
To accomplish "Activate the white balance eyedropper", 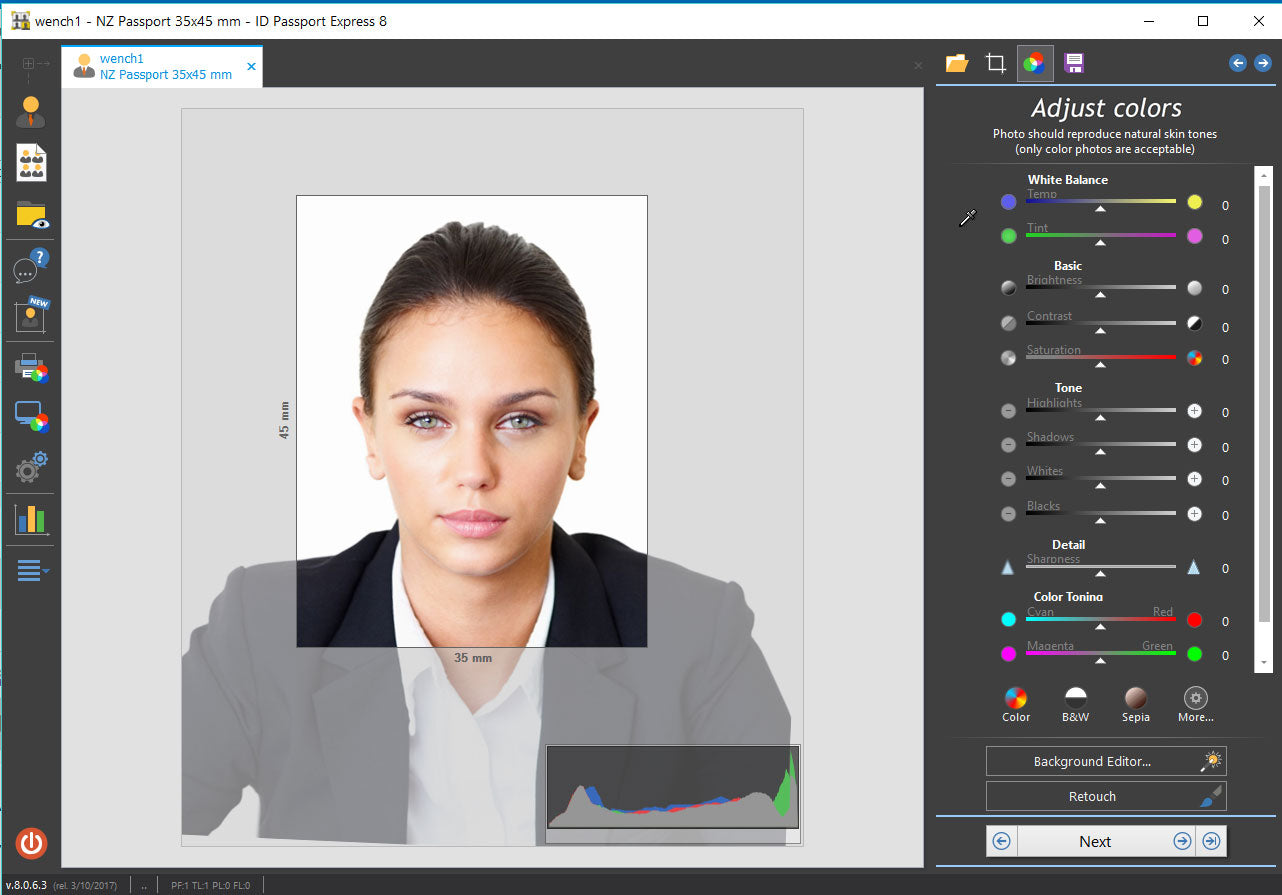I will pyautogui.click(x=966, y=217).
